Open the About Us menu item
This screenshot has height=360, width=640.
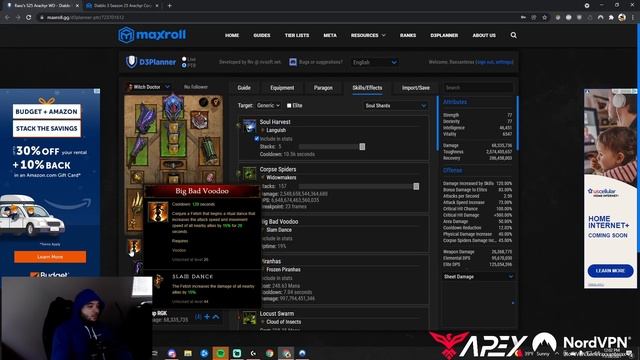coord(484,36)
